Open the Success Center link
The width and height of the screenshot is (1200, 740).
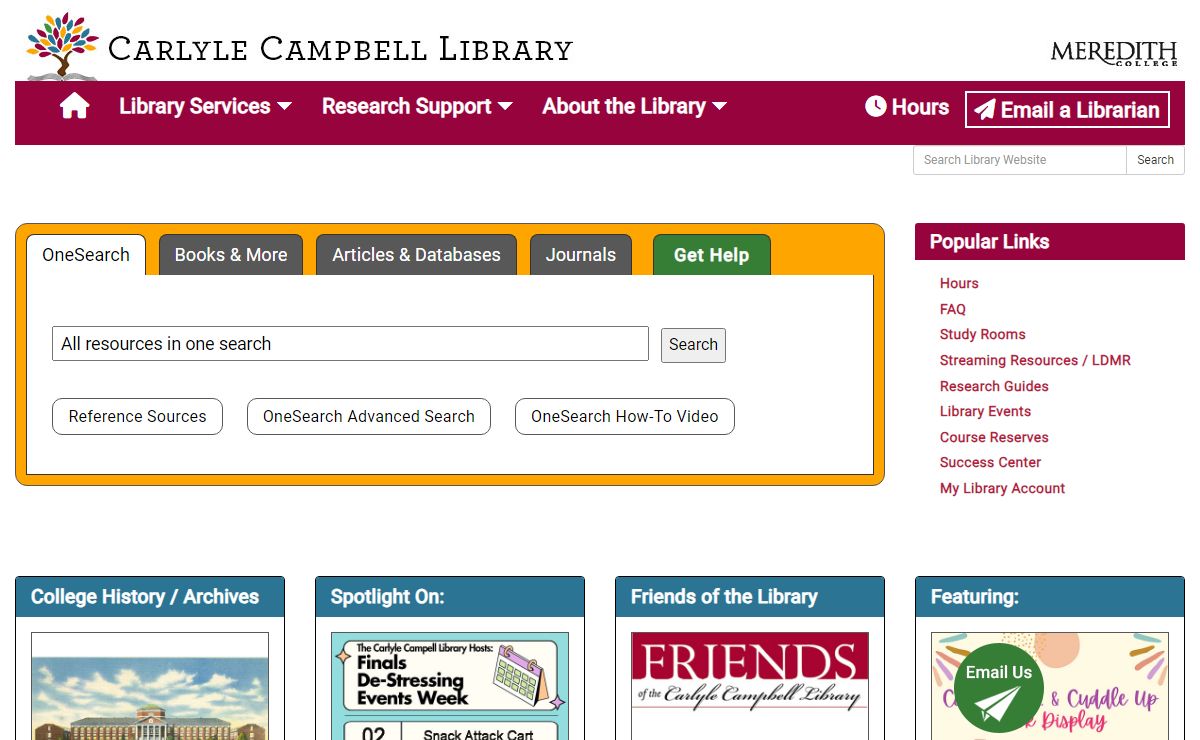(x=990, y=462)
